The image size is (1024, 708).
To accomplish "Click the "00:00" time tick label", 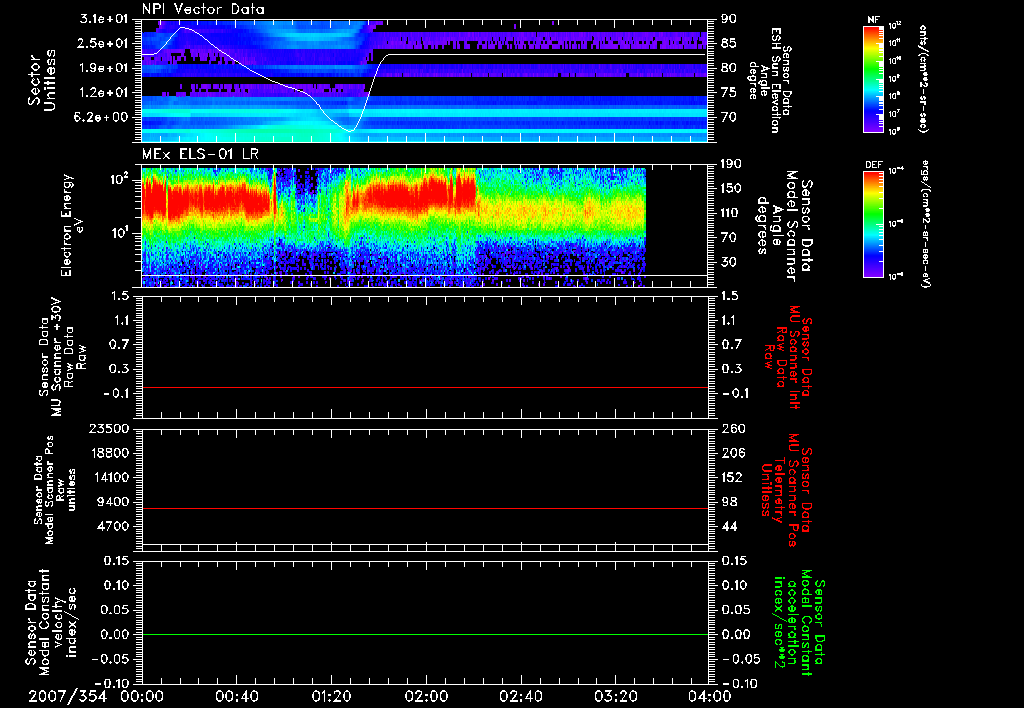I will click(142, 696).
